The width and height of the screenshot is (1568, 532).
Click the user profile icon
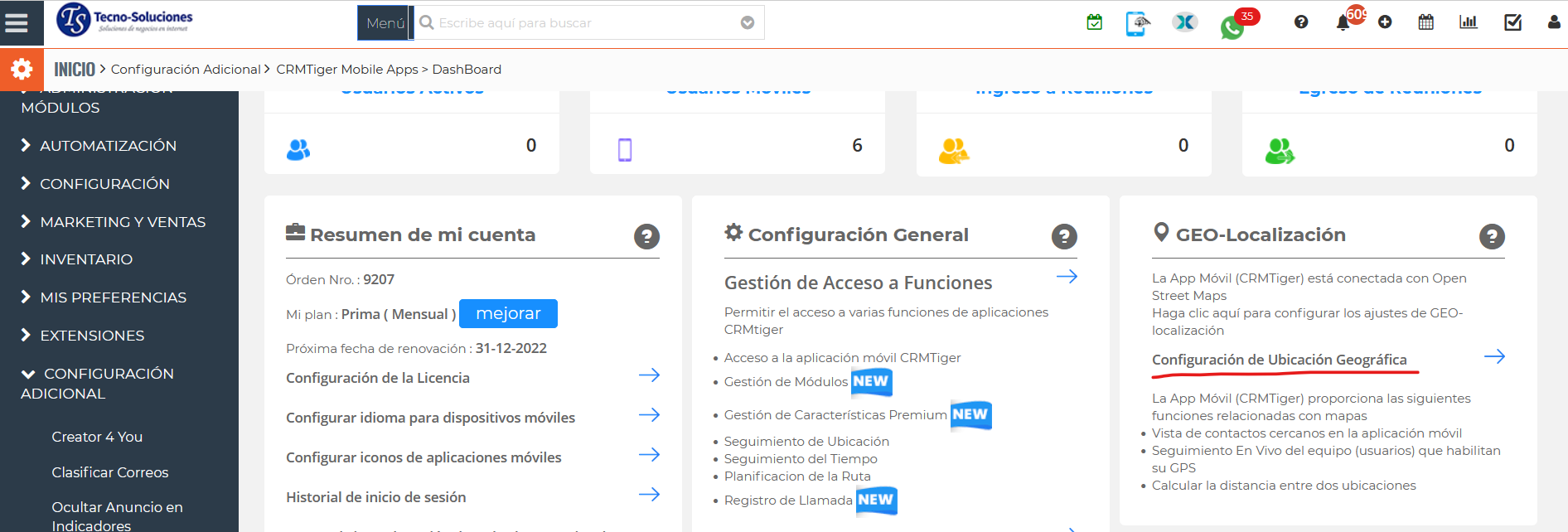click(x=1553, y=22)
